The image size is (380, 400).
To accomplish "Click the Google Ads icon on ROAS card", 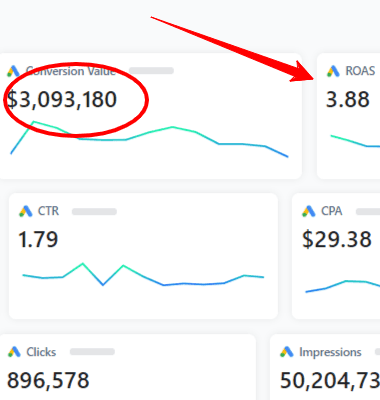I will point(333,71).
